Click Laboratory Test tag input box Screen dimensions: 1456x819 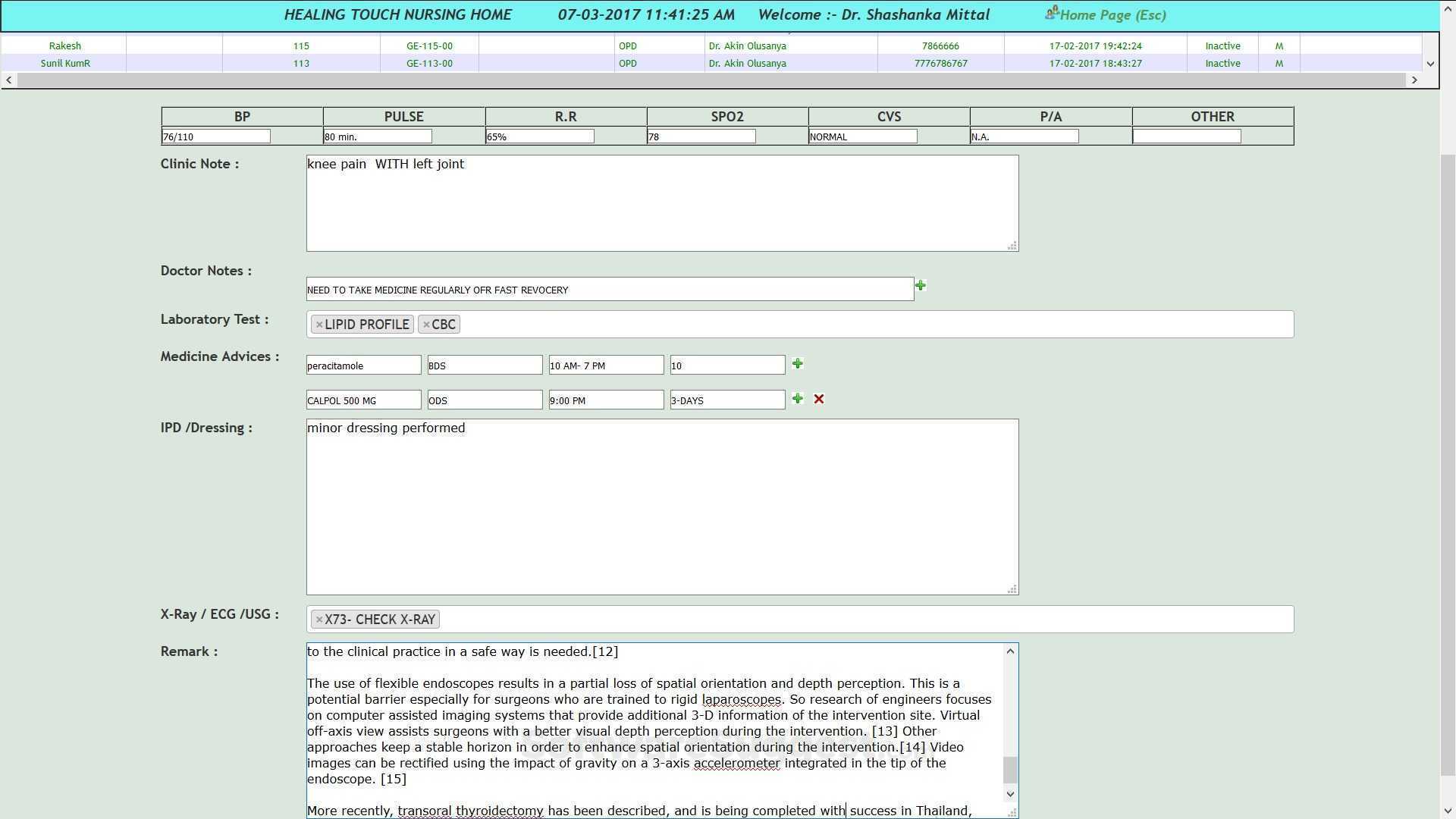(x=872, y=325)
